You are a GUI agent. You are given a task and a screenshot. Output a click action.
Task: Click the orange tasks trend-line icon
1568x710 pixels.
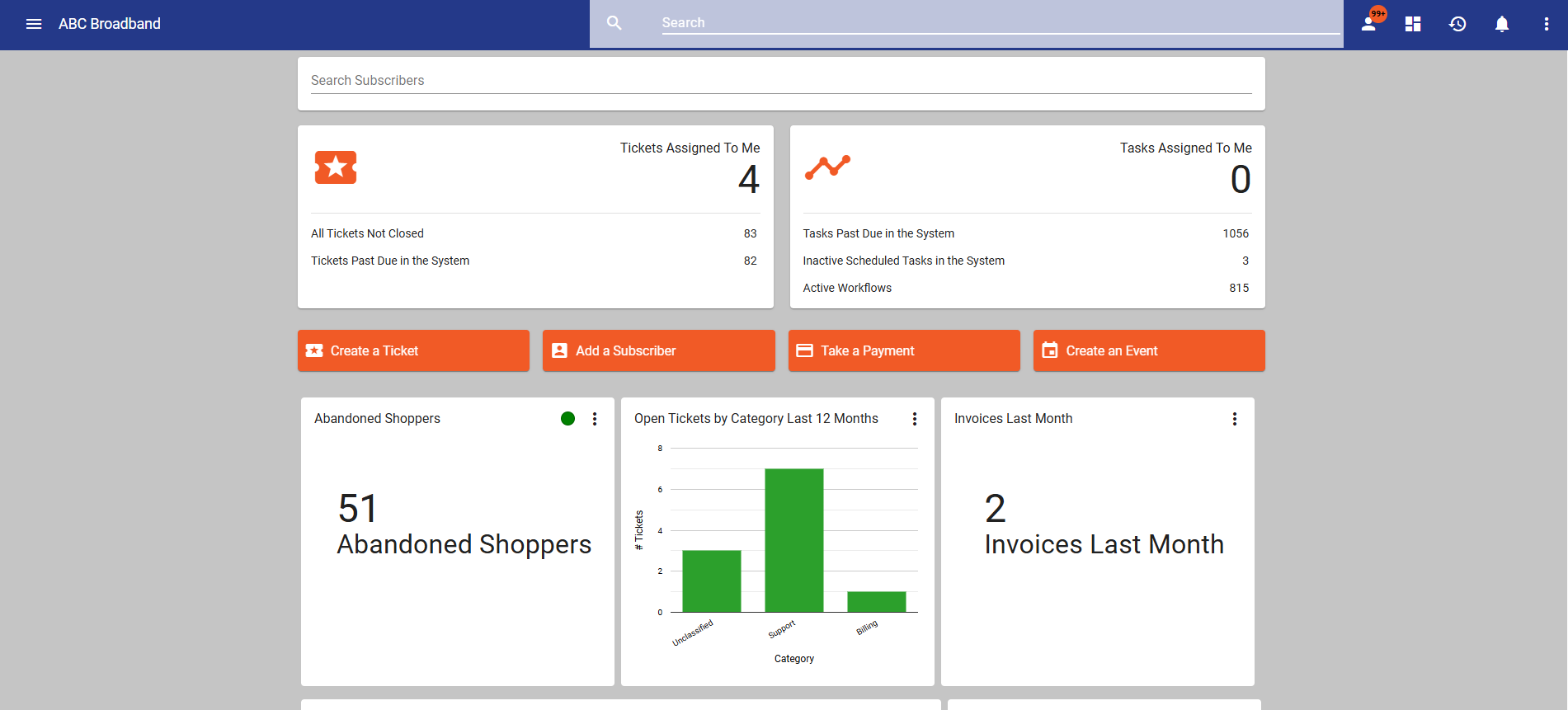[827, 167]
